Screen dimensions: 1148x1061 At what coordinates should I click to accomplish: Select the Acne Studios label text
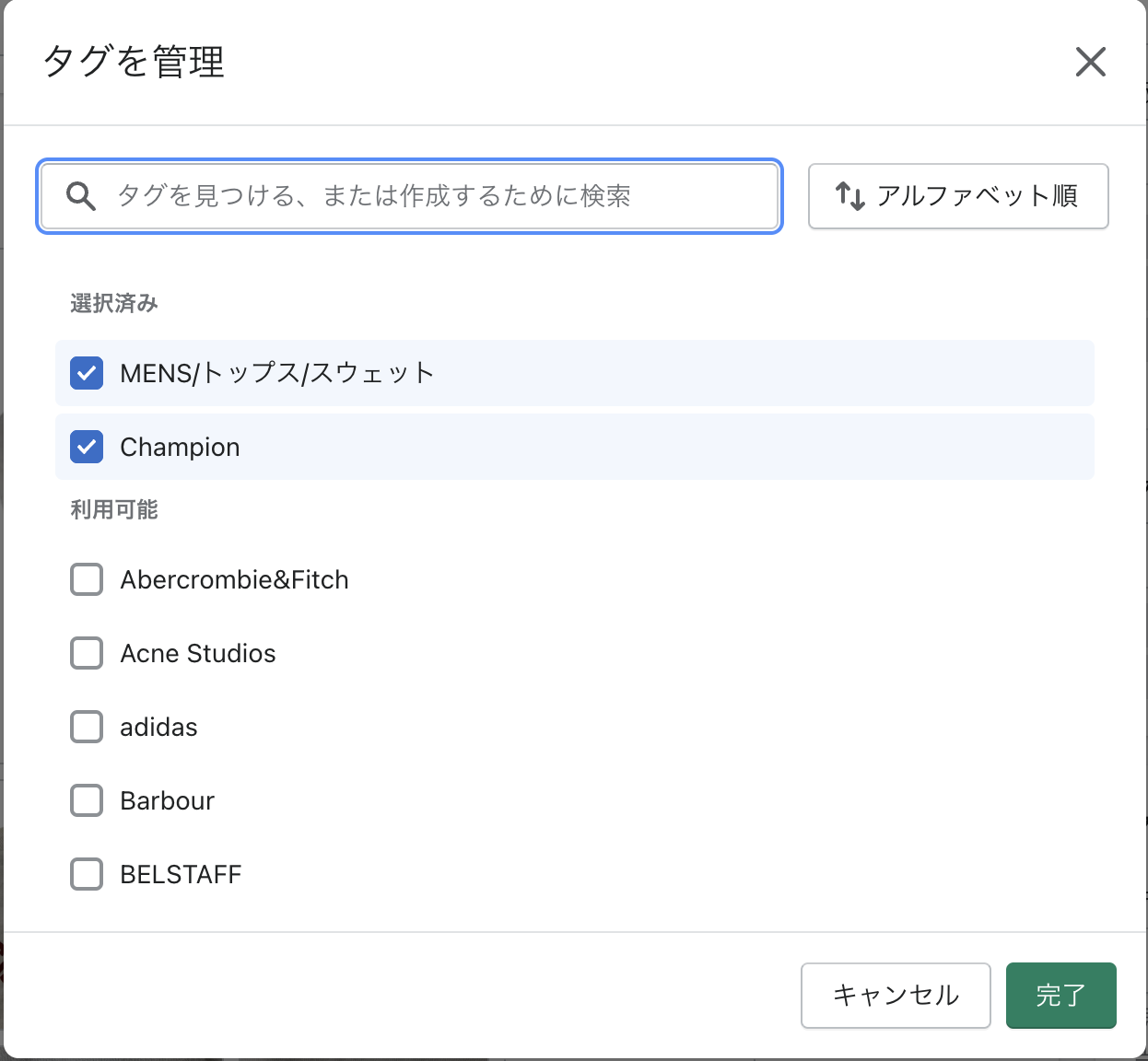pos(198,654)
